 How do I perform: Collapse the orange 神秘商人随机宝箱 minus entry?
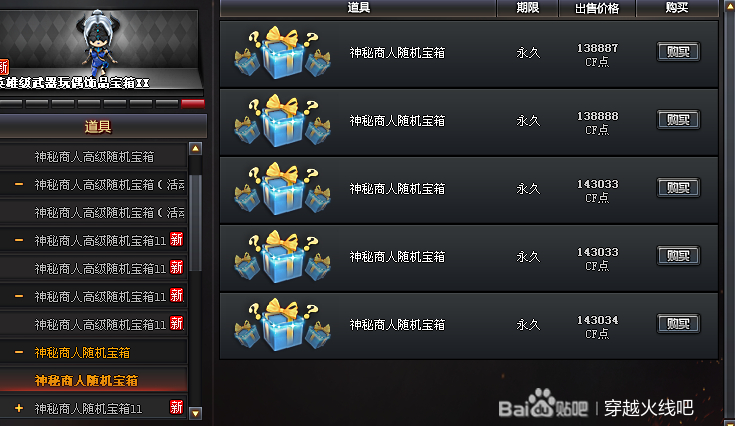(19, 352)
